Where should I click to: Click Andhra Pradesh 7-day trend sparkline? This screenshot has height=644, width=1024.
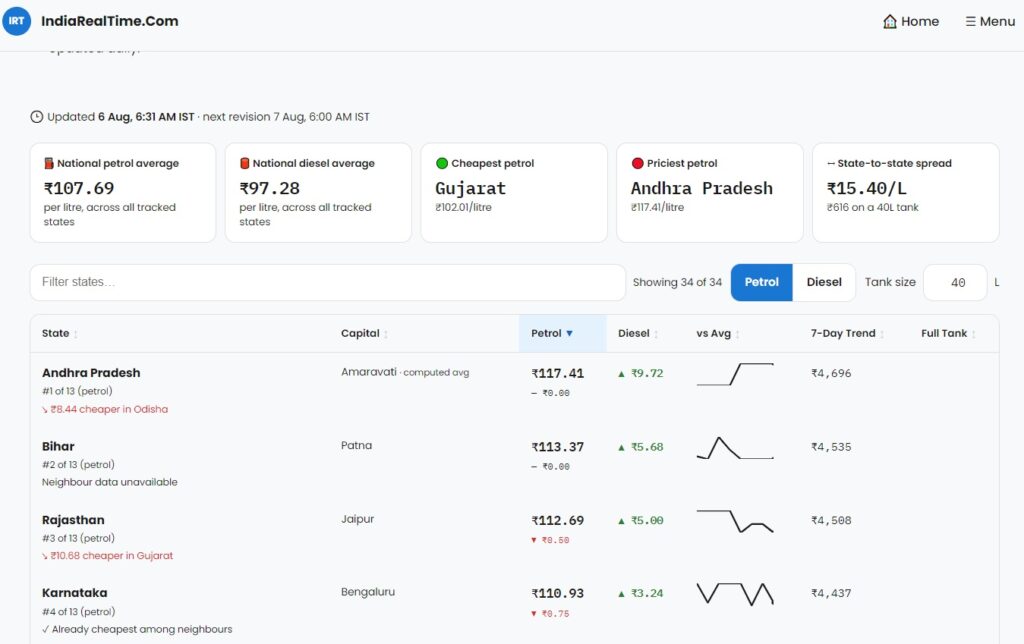click(735, 374)
